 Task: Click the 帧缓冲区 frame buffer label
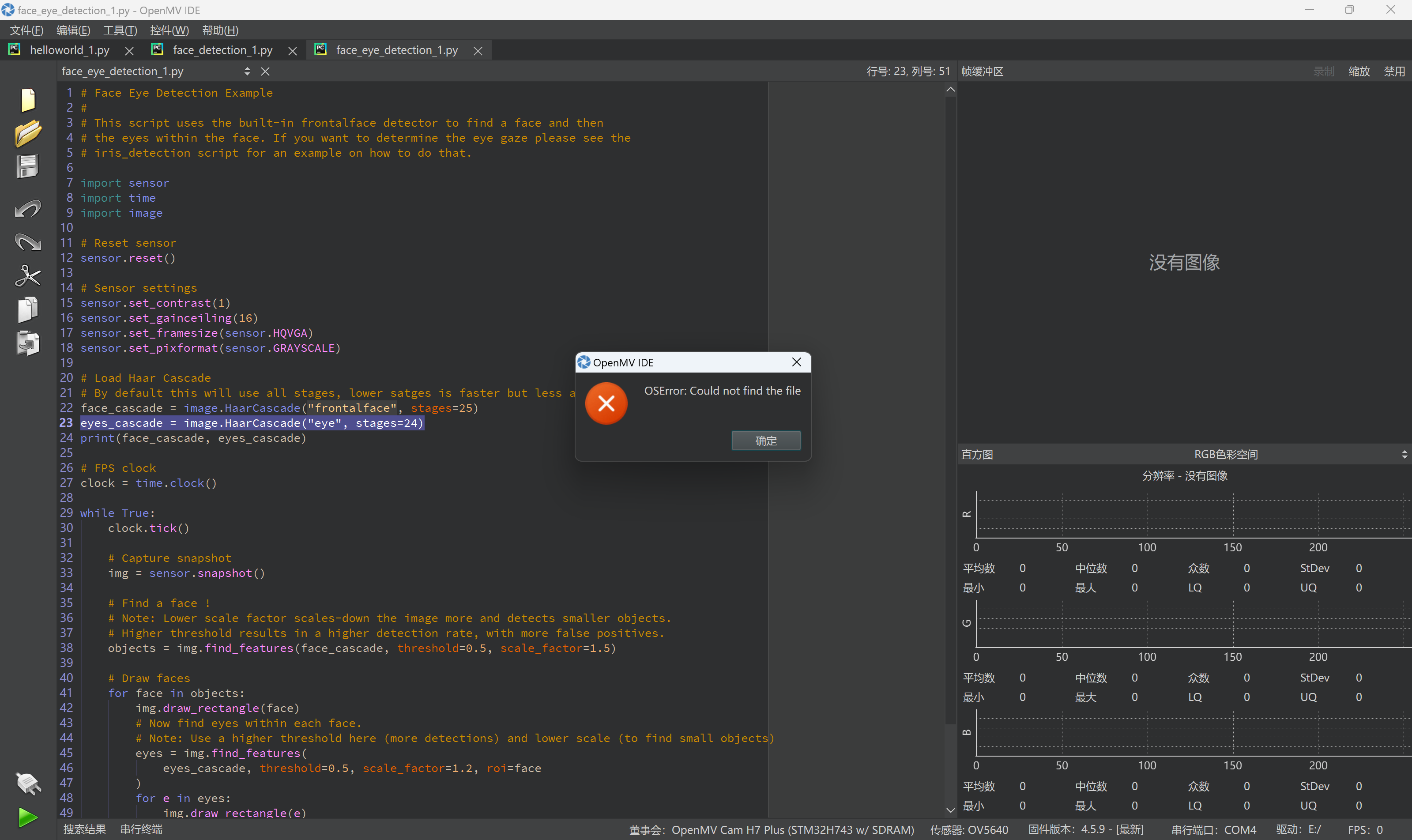click(983, 72)
